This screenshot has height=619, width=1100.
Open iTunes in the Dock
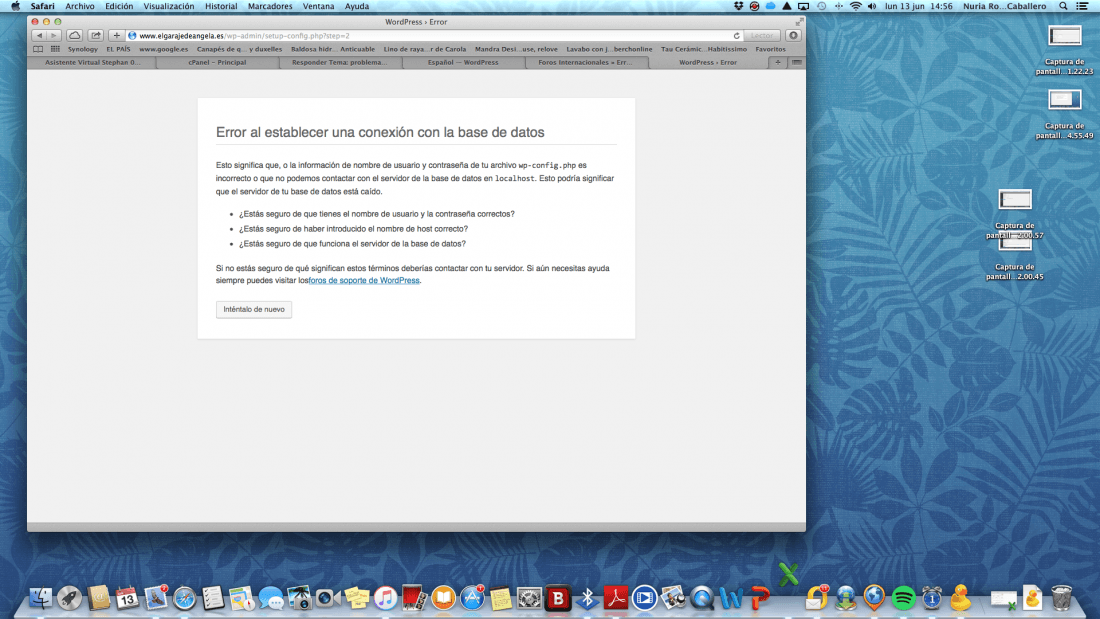(385, 598)
